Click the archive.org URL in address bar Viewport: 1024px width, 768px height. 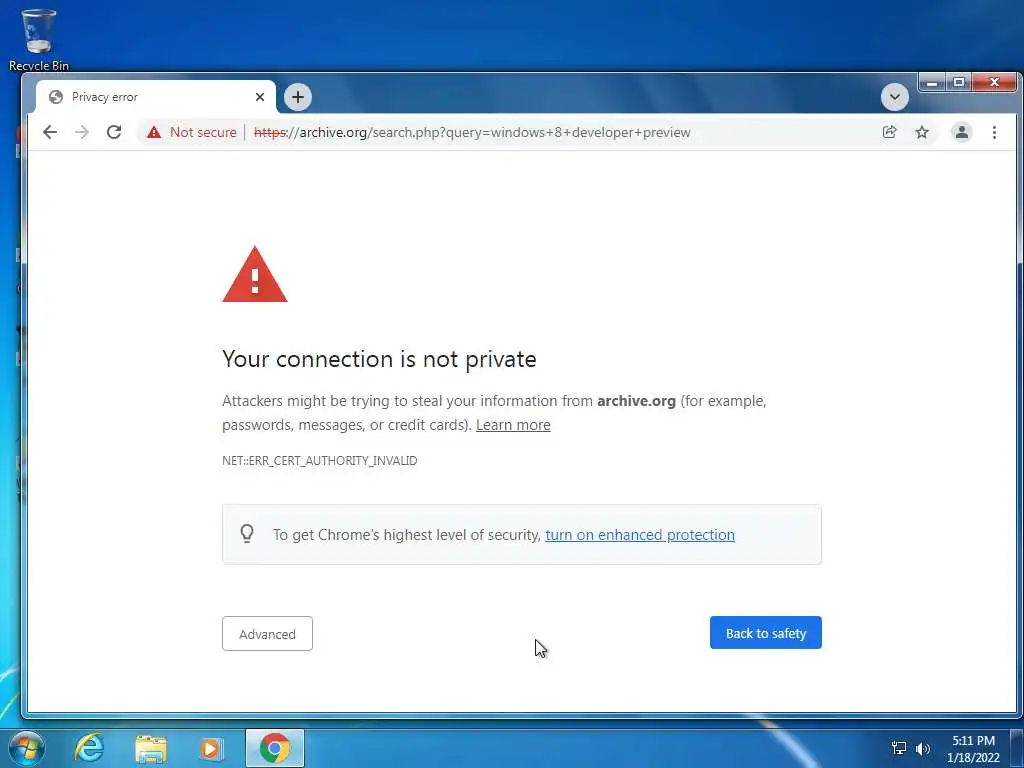(x=472, y=133)
